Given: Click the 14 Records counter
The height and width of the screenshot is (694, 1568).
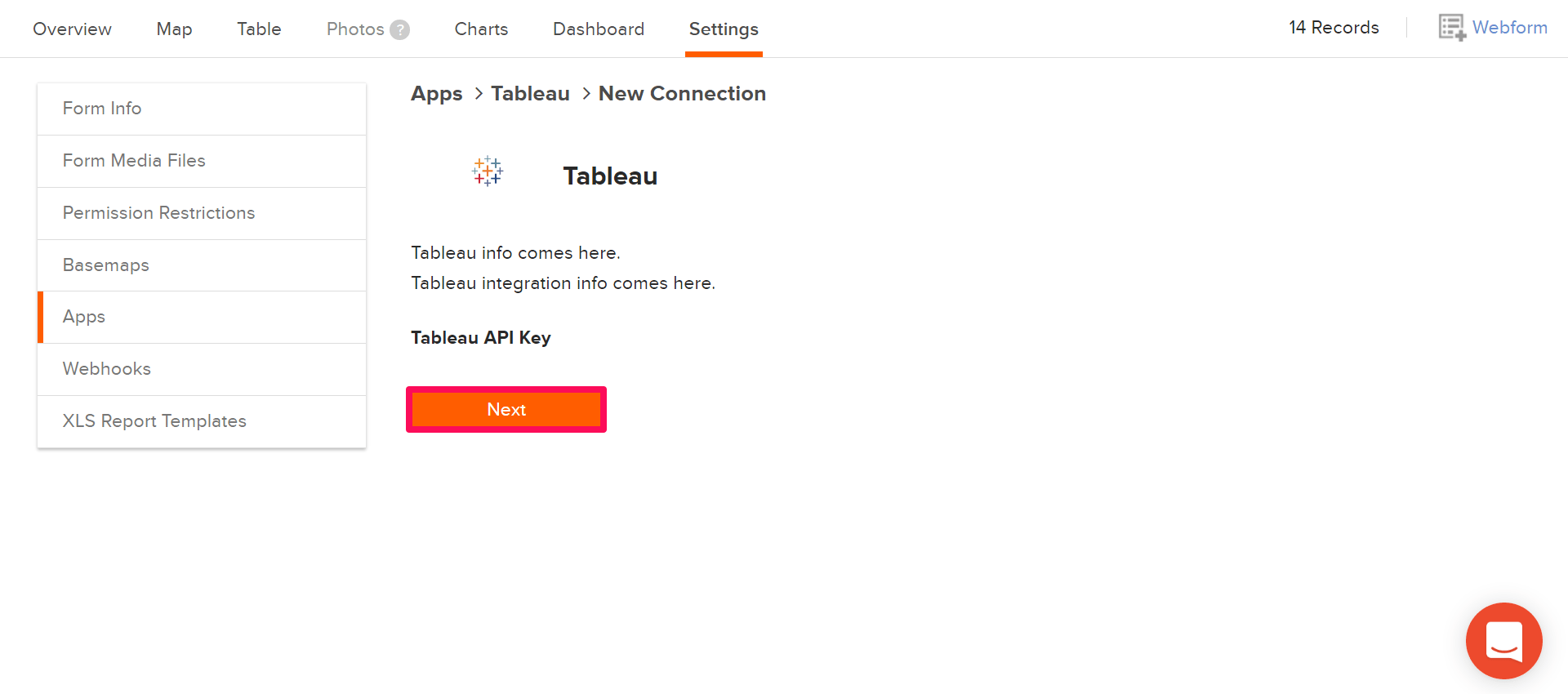Looking at the screenshot, I should click(1334, 27).
